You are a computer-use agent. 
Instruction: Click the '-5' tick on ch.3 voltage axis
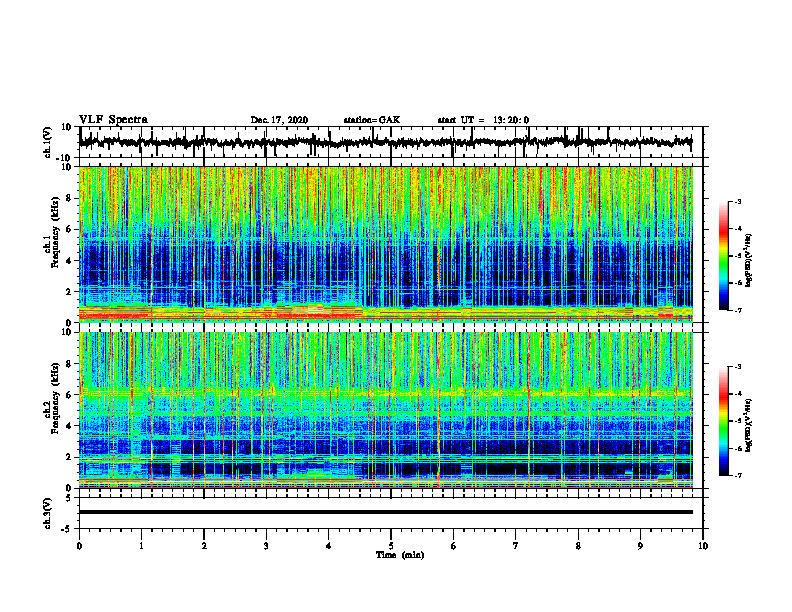(x=67, y=529)
